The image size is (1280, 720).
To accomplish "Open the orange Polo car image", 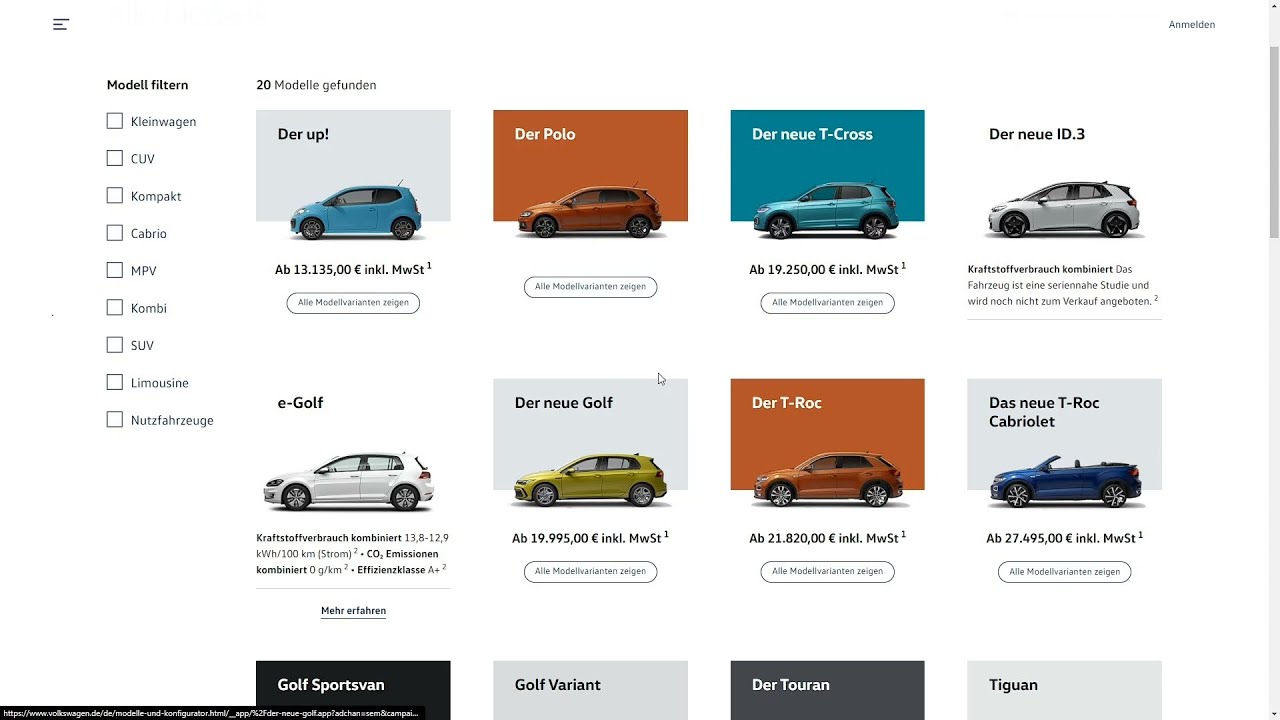I will [x=590, y=212].
